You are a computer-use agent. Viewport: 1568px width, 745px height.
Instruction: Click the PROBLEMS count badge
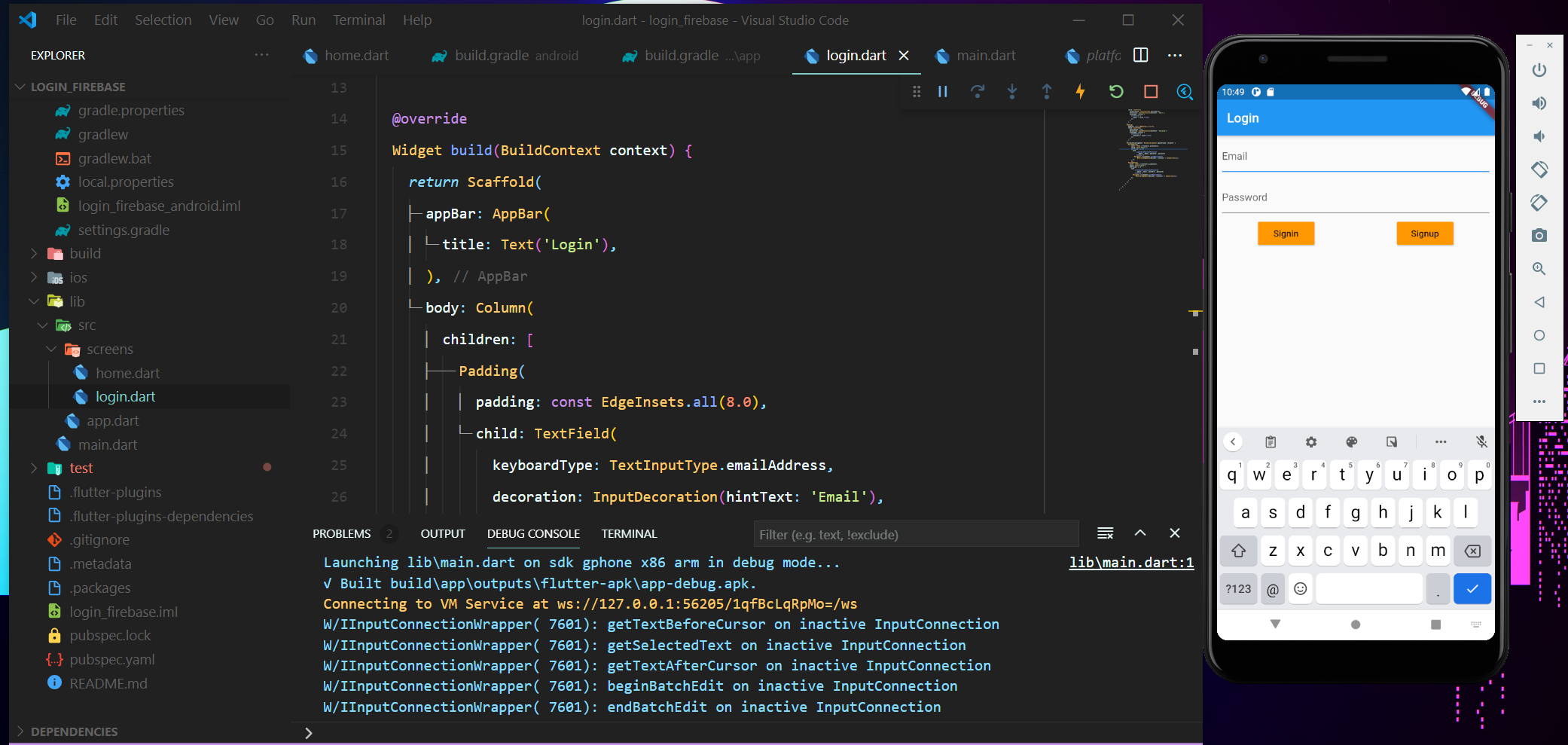point(389,533)
